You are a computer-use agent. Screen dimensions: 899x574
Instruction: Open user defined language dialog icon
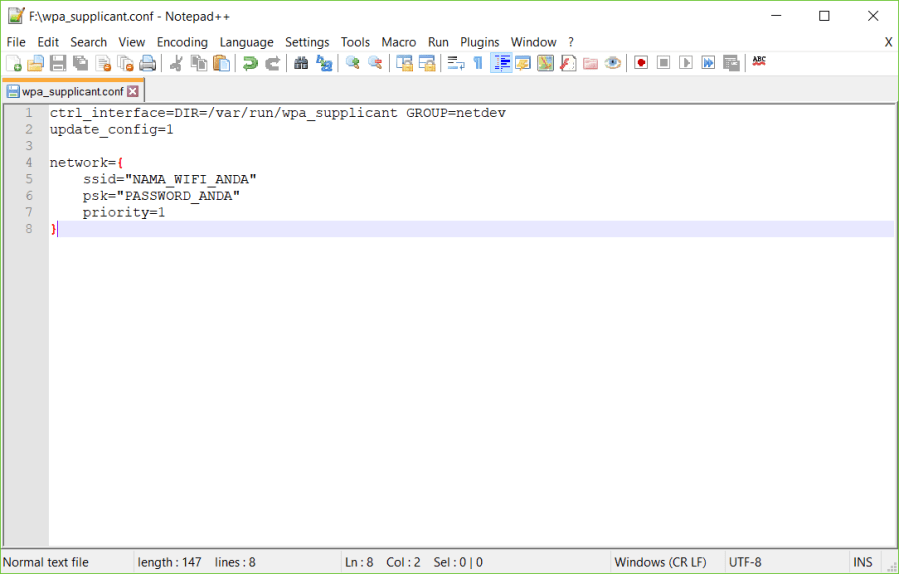tap(522, 63)
